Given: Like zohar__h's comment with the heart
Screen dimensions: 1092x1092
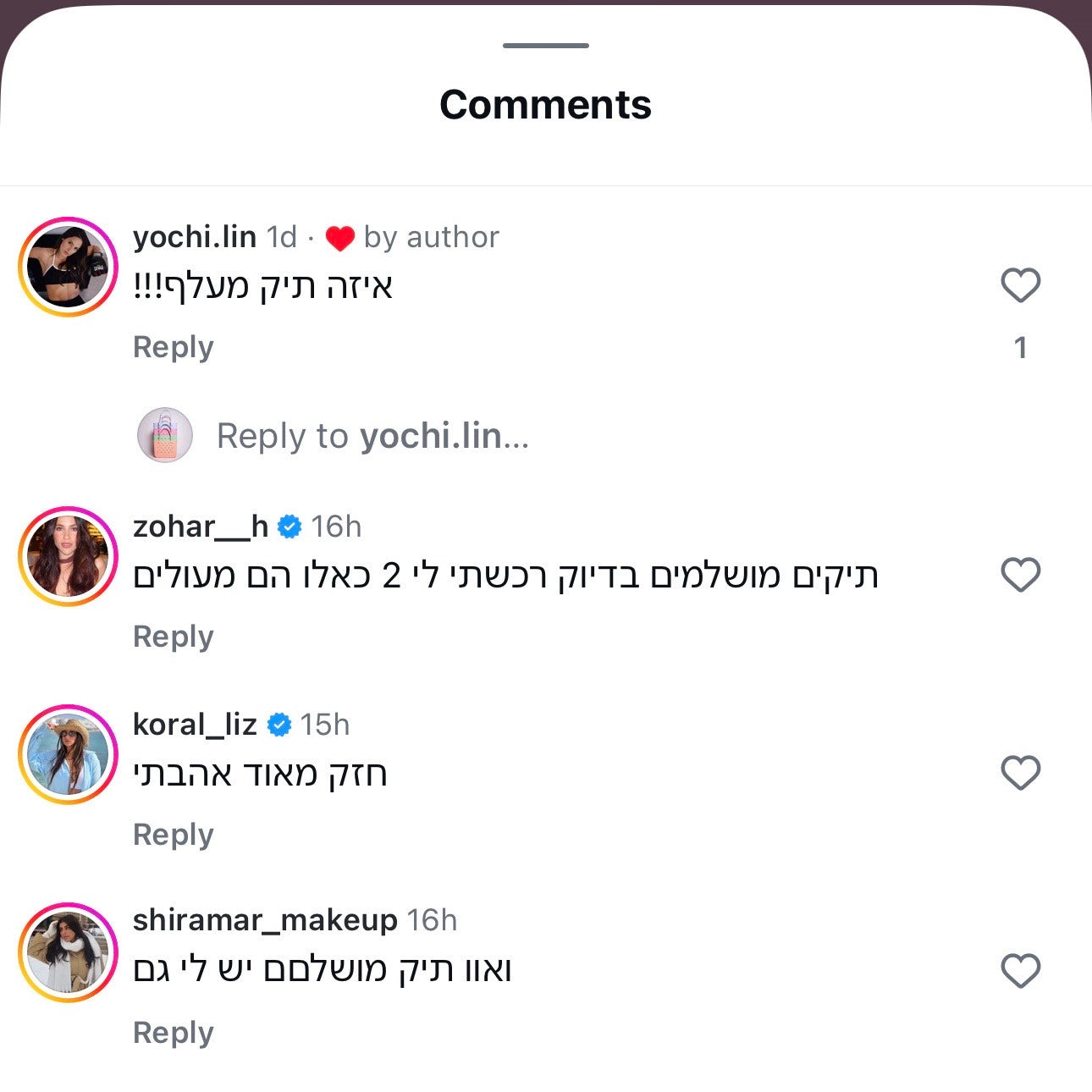Looking at the screenshot, I should pos(1020,575).
